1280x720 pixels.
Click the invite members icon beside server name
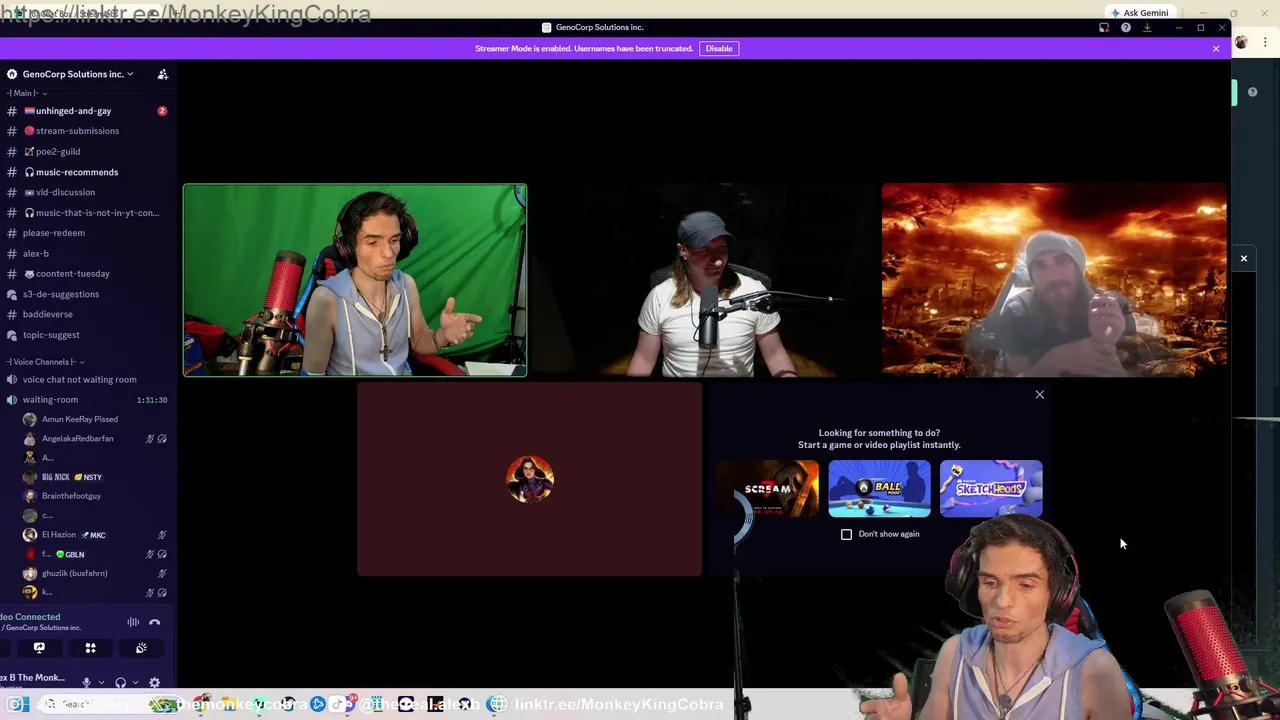[x=163, y=74]
